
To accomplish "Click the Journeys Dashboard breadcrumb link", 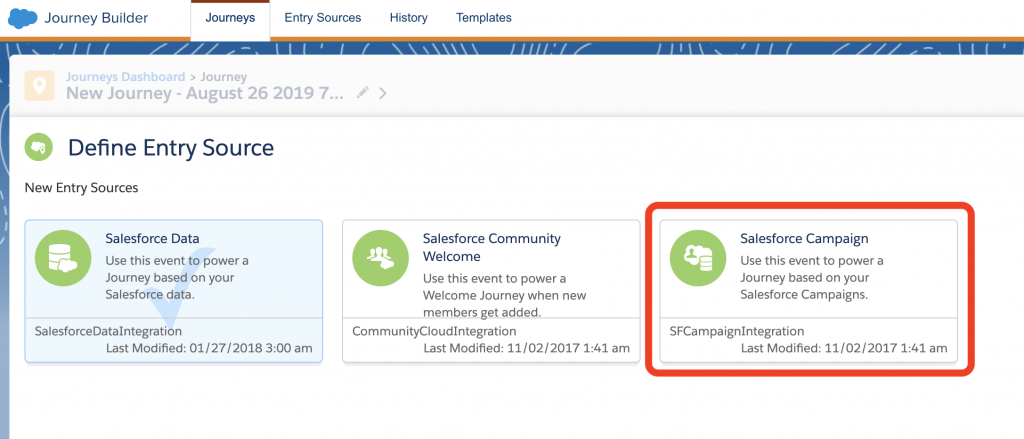I will tap(125, 77).
